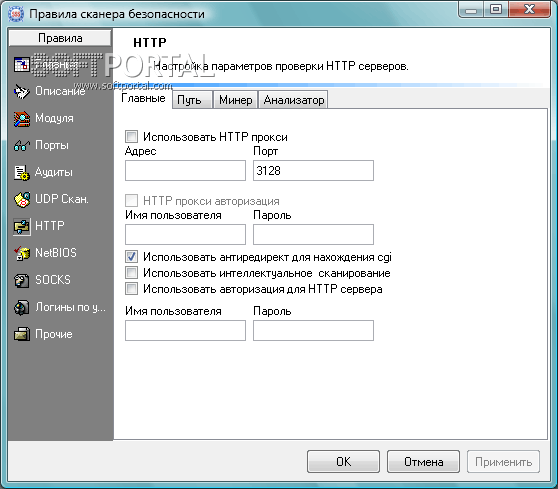Select the SOCKS icon
The image size is (558, 489).
(22, 280)
